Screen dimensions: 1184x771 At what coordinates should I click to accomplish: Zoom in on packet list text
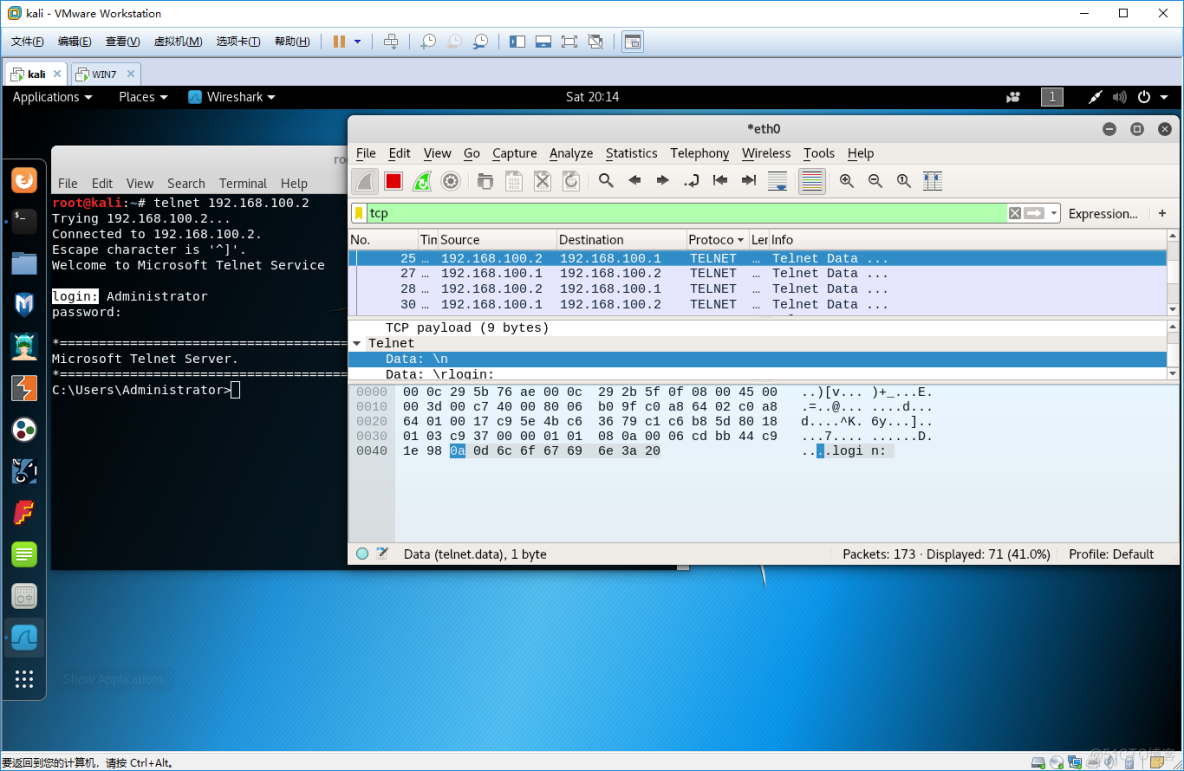pos(846,180)
